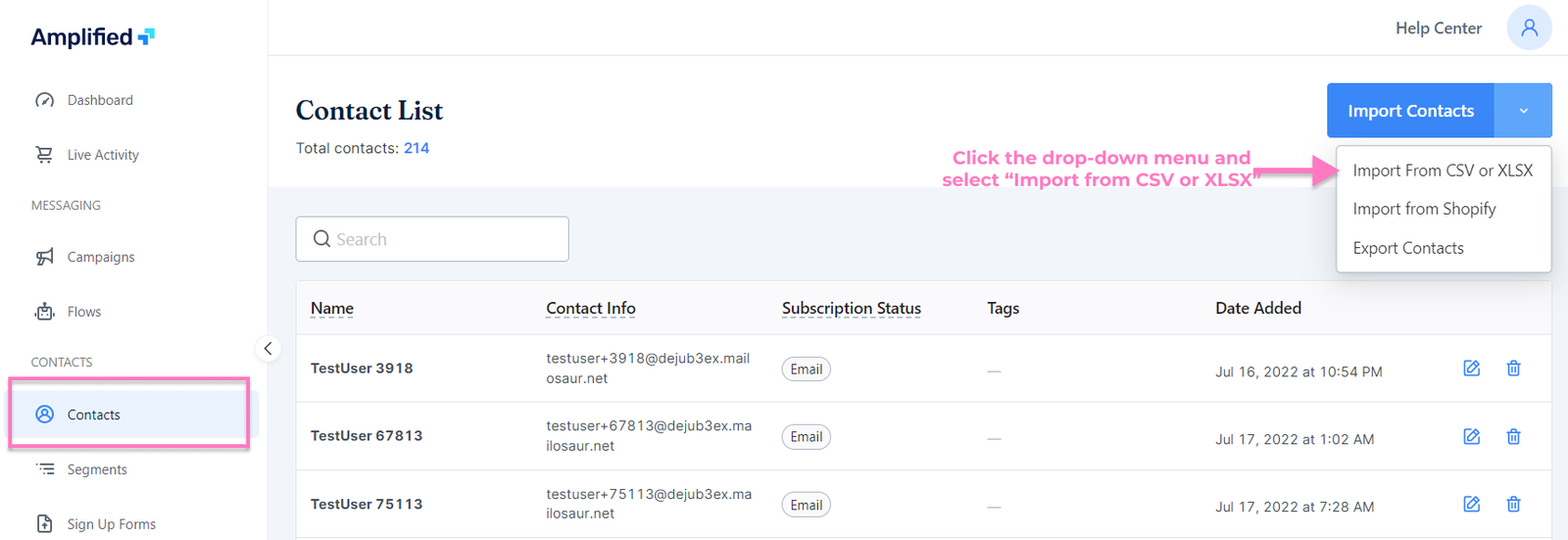Edit contact TestUser 3918
The width and height of the screenshot is (1568, 540).
[1471, 368]
